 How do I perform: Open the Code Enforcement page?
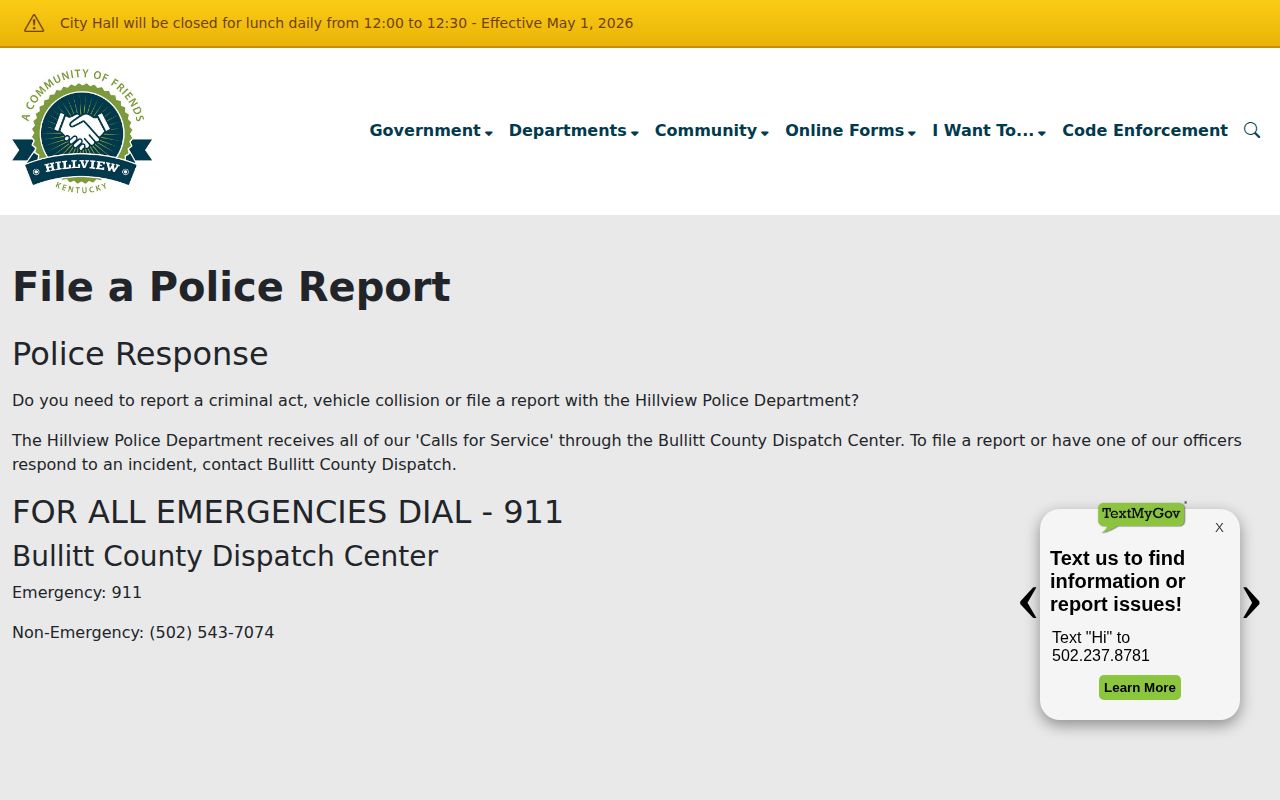1145,130
